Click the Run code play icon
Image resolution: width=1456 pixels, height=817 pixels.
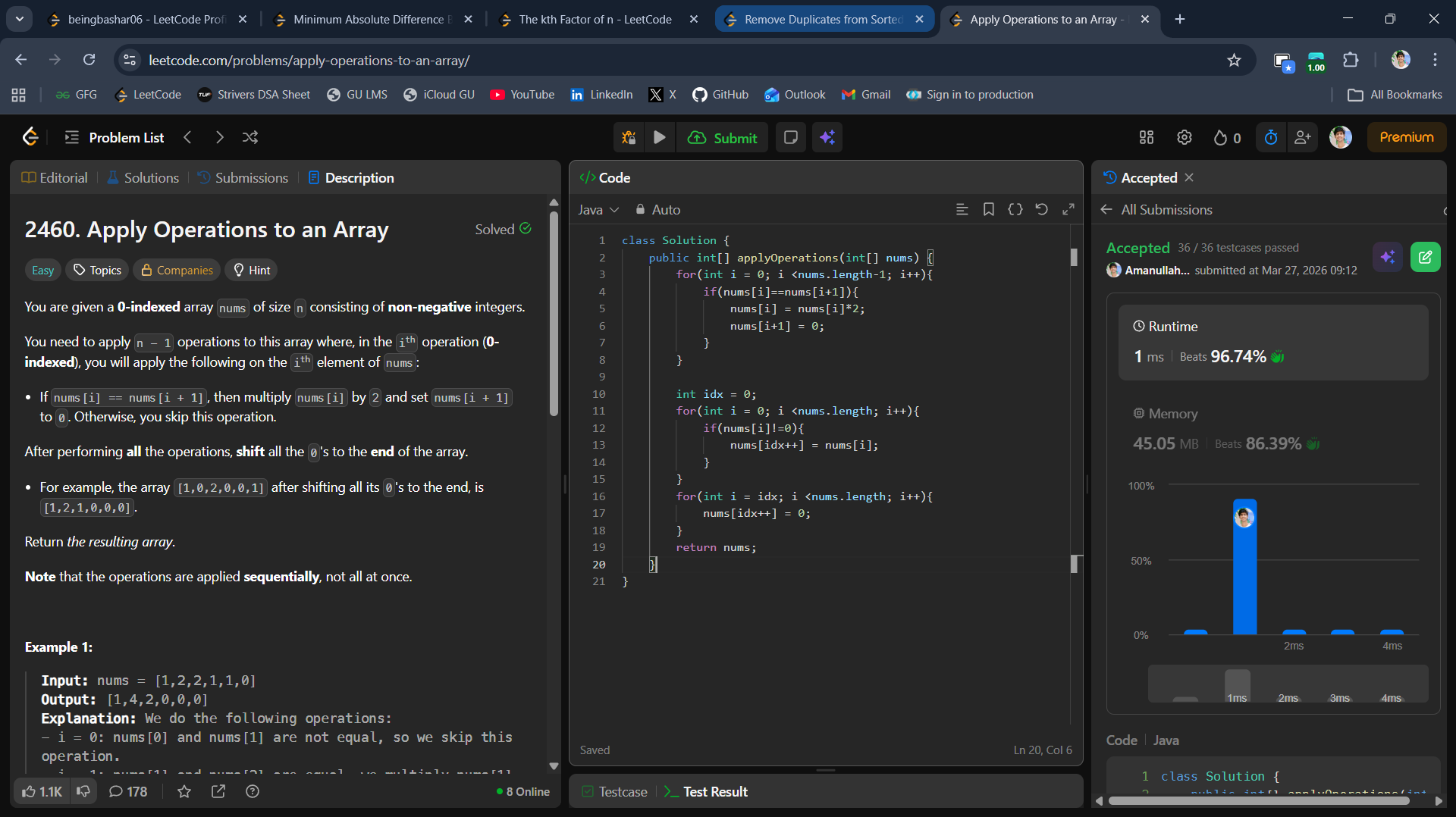point(659,137)
